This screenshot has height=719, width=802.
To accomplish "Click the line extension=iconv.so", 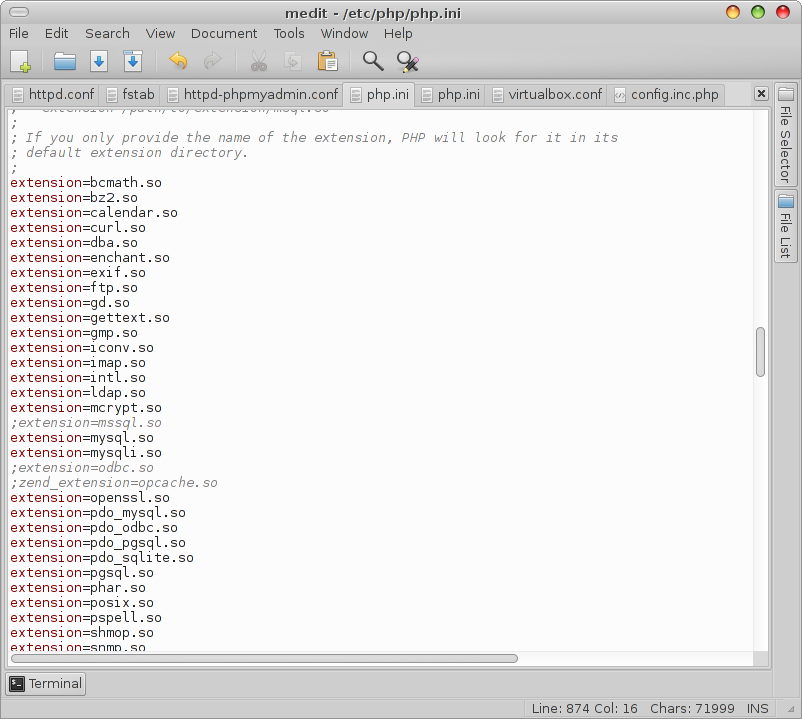I will click(x=82, y=348).
